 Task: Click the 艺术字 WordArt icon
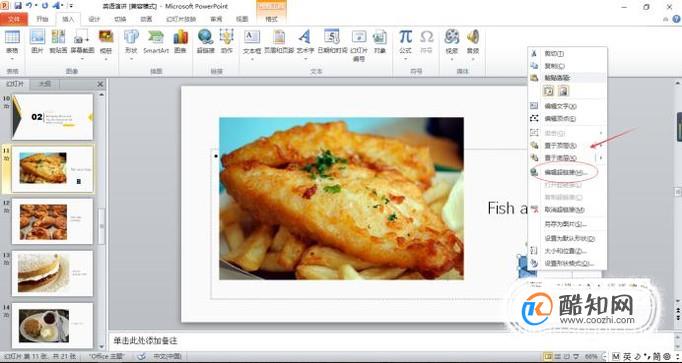[305, 42]
